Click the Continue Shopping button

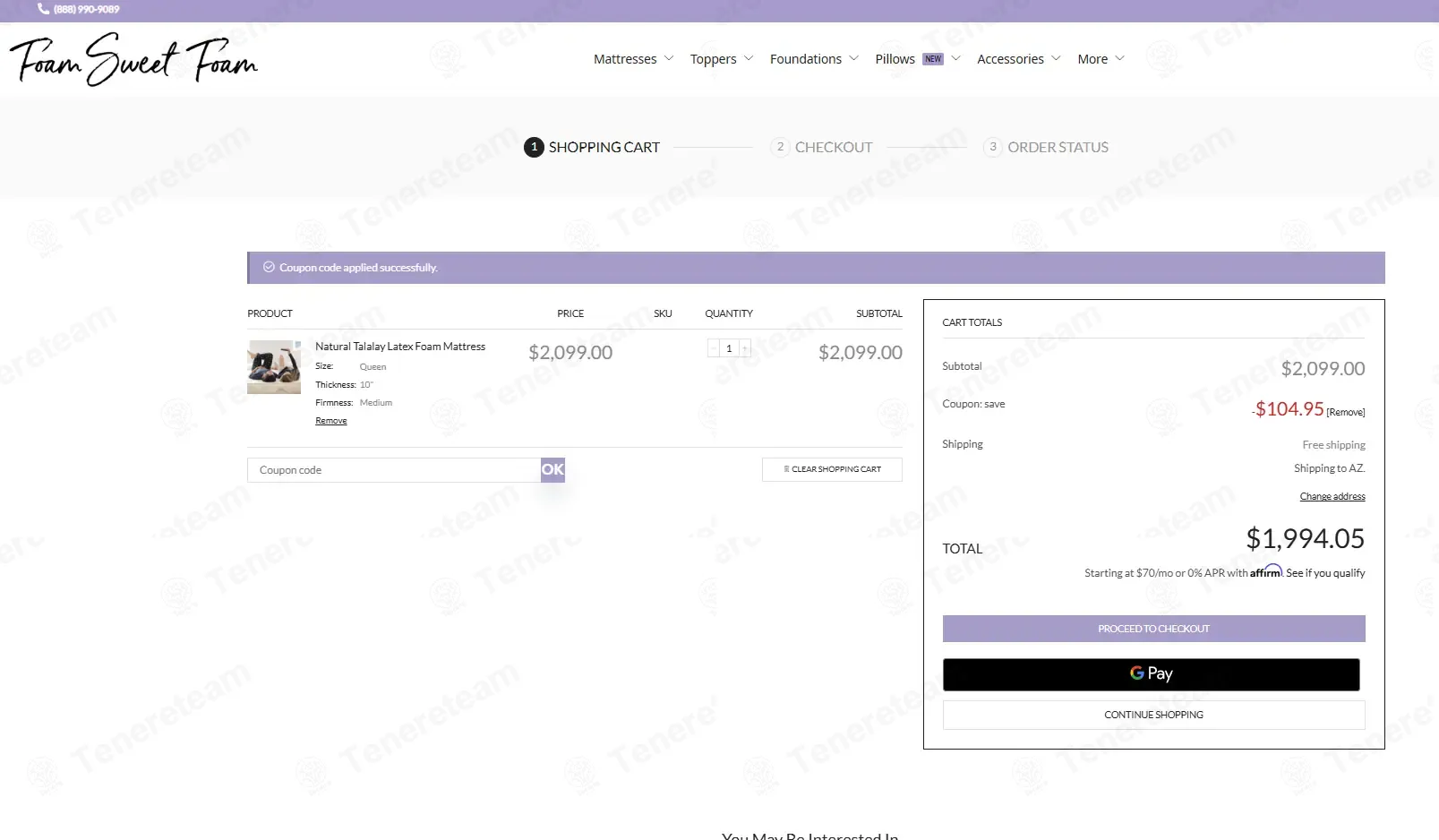1153,715
